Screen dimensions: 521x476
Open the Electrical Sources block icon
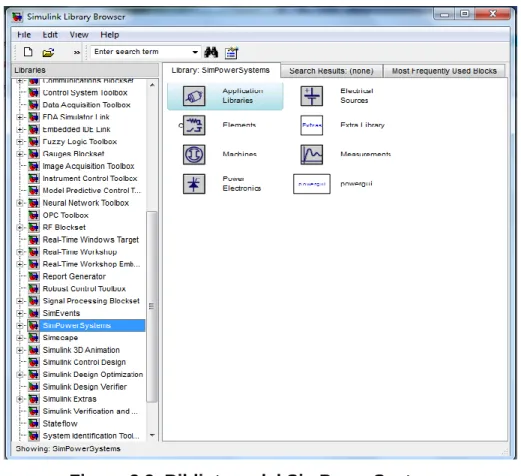[312, 96]
